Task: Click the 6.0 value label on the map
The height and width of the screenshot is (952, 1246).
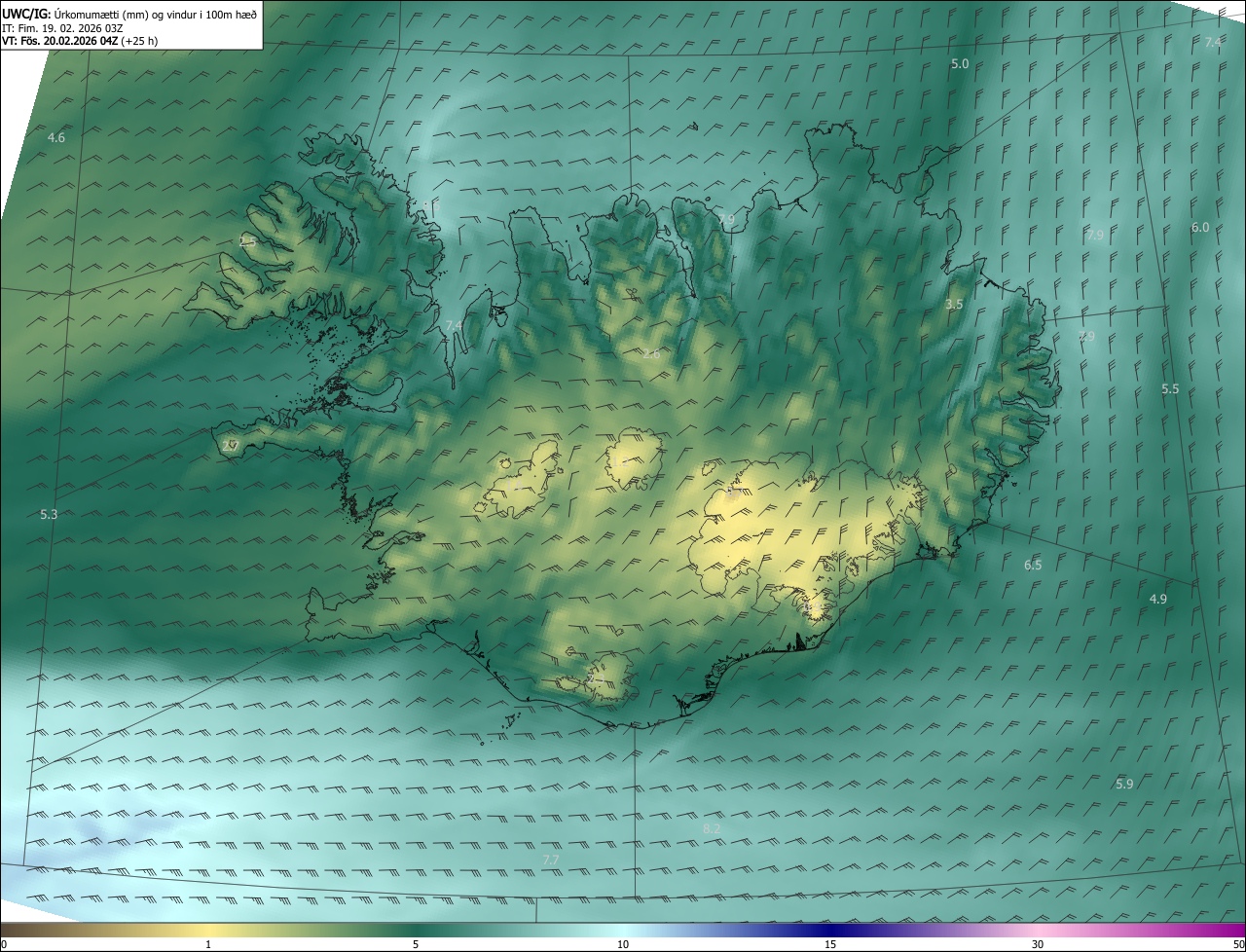Action: (1200, 227)
